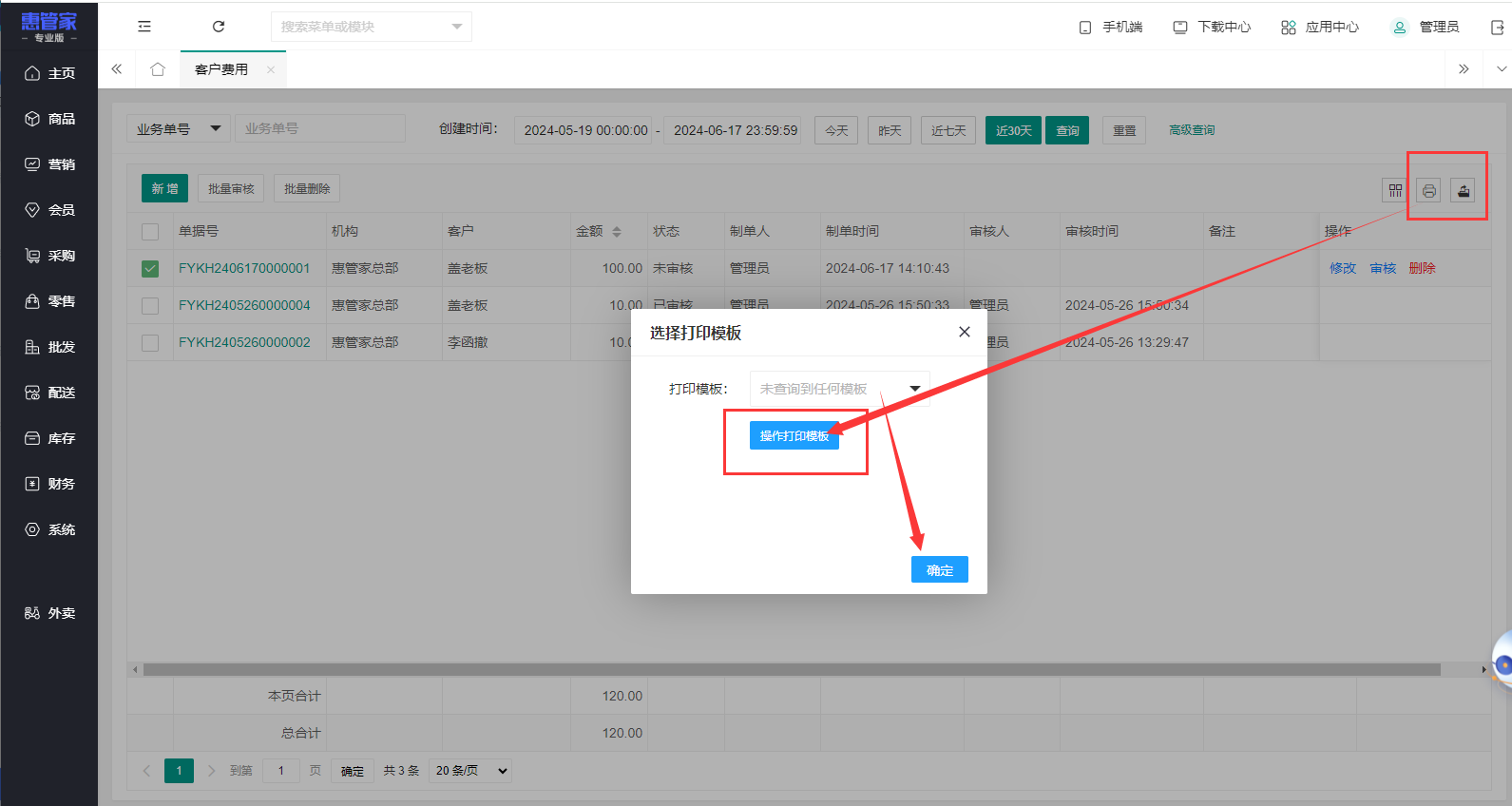Close the 选择打印模板 dialog
Viewport: 1512px width, 806px height.
[965, 332]
